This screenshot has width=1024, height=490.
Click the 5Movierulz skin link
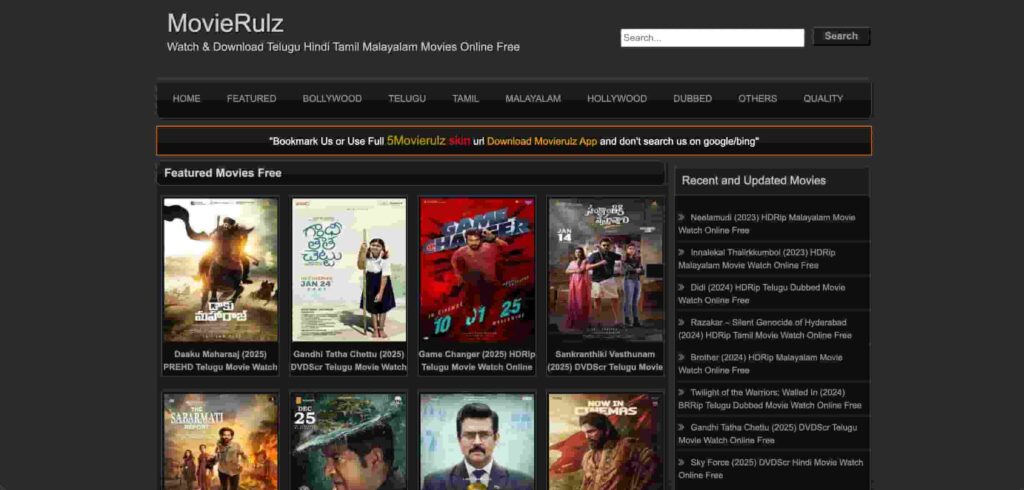(428, 140)
